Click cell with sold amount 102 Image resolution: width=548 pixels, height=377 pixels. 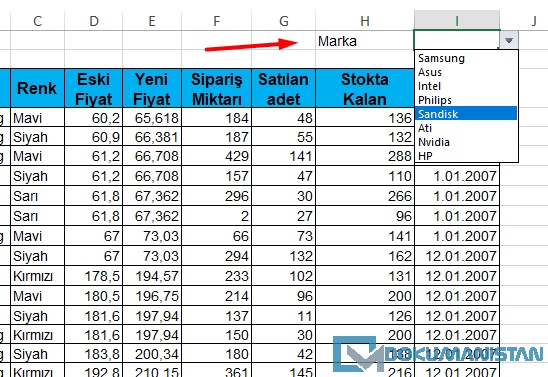click(283, 276)
